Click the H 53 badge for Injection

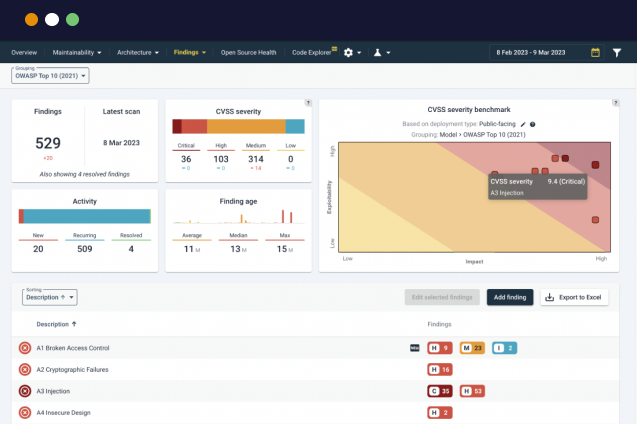[472, 391]
